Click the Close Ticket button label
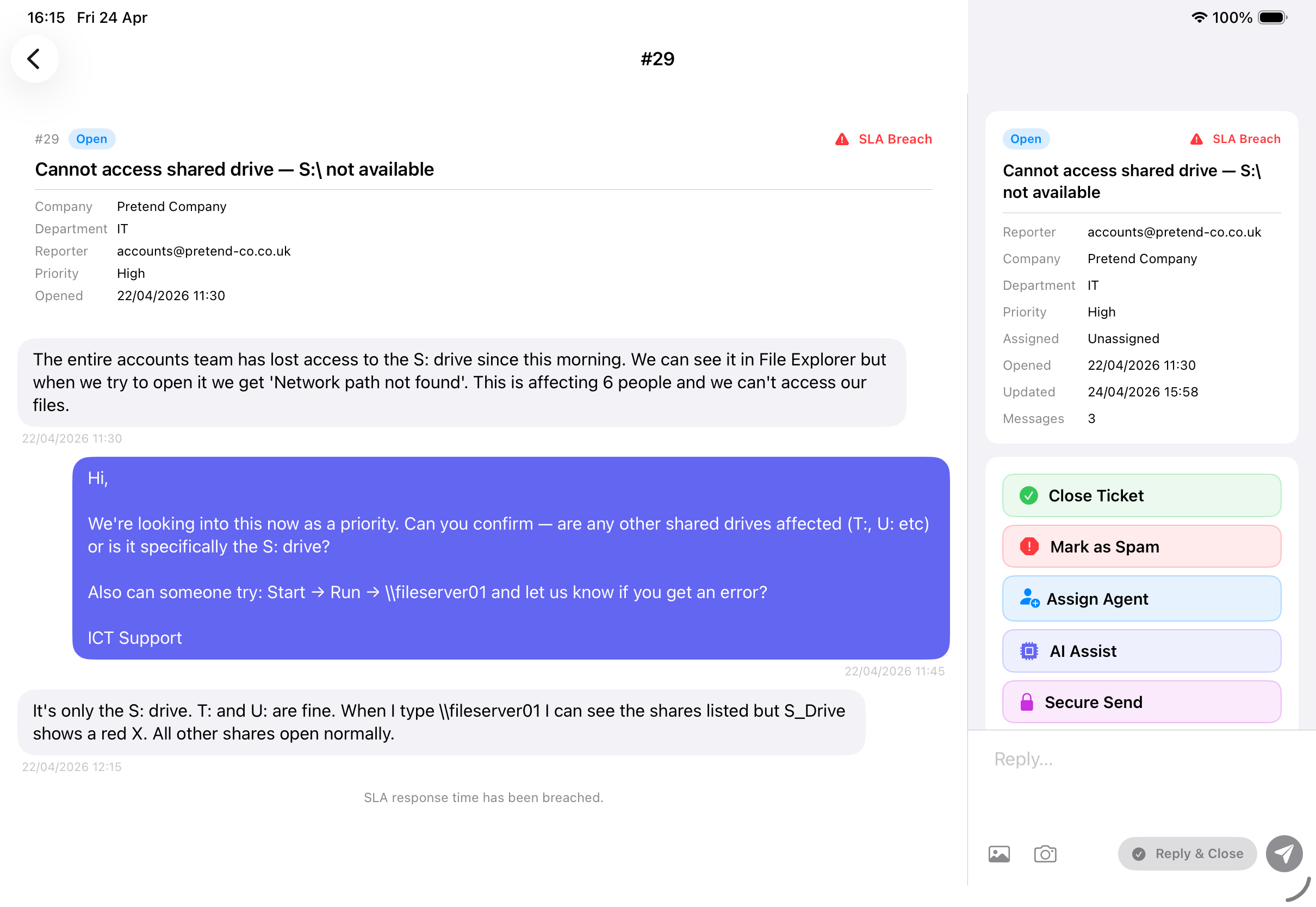This screenshot has width=1316, height=907. point(1096,495)
